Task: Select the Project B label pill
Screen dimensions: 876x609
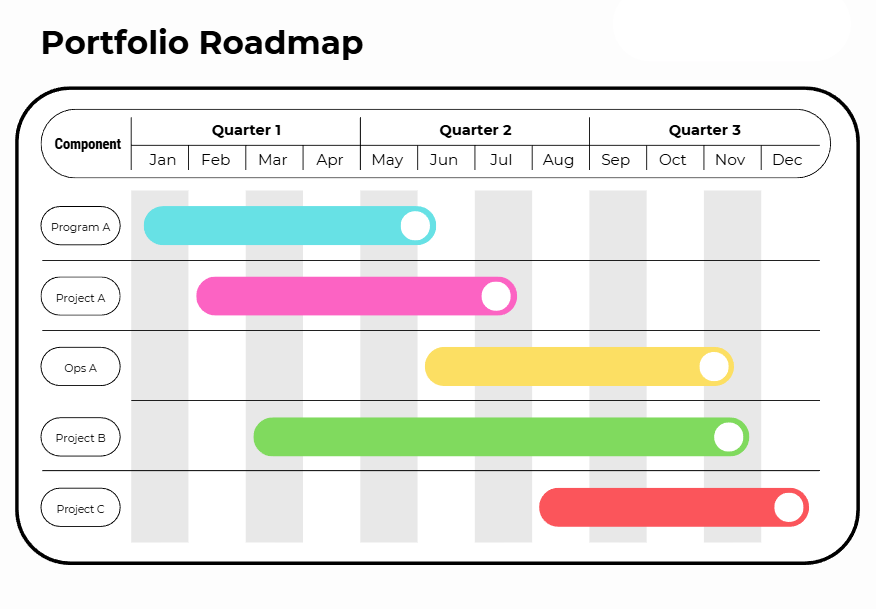Action: pyautogui.click(x=81, y=438)
